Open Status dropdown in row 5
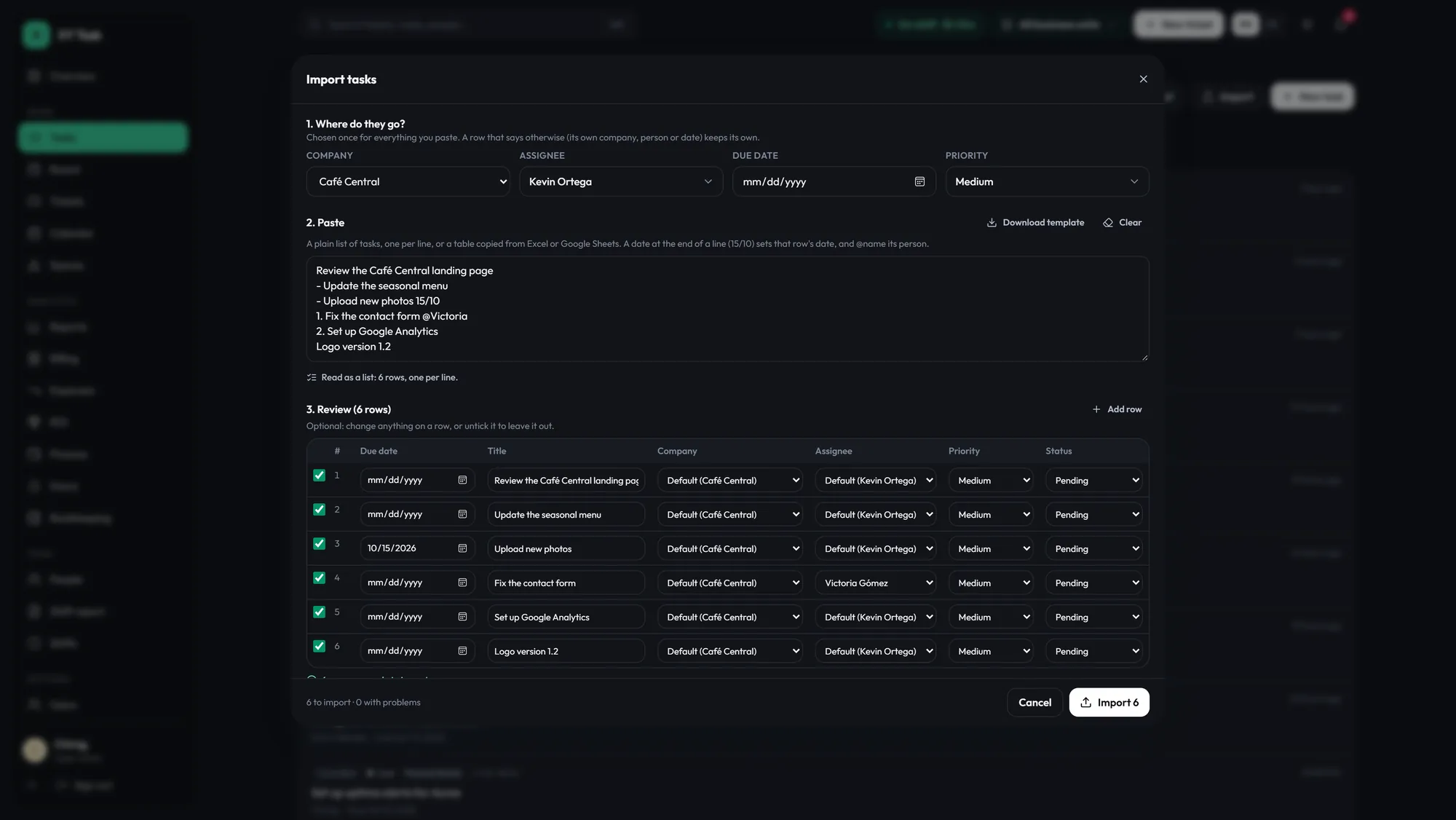This screenshot has width=1456, height=820. pos(1093,617)
